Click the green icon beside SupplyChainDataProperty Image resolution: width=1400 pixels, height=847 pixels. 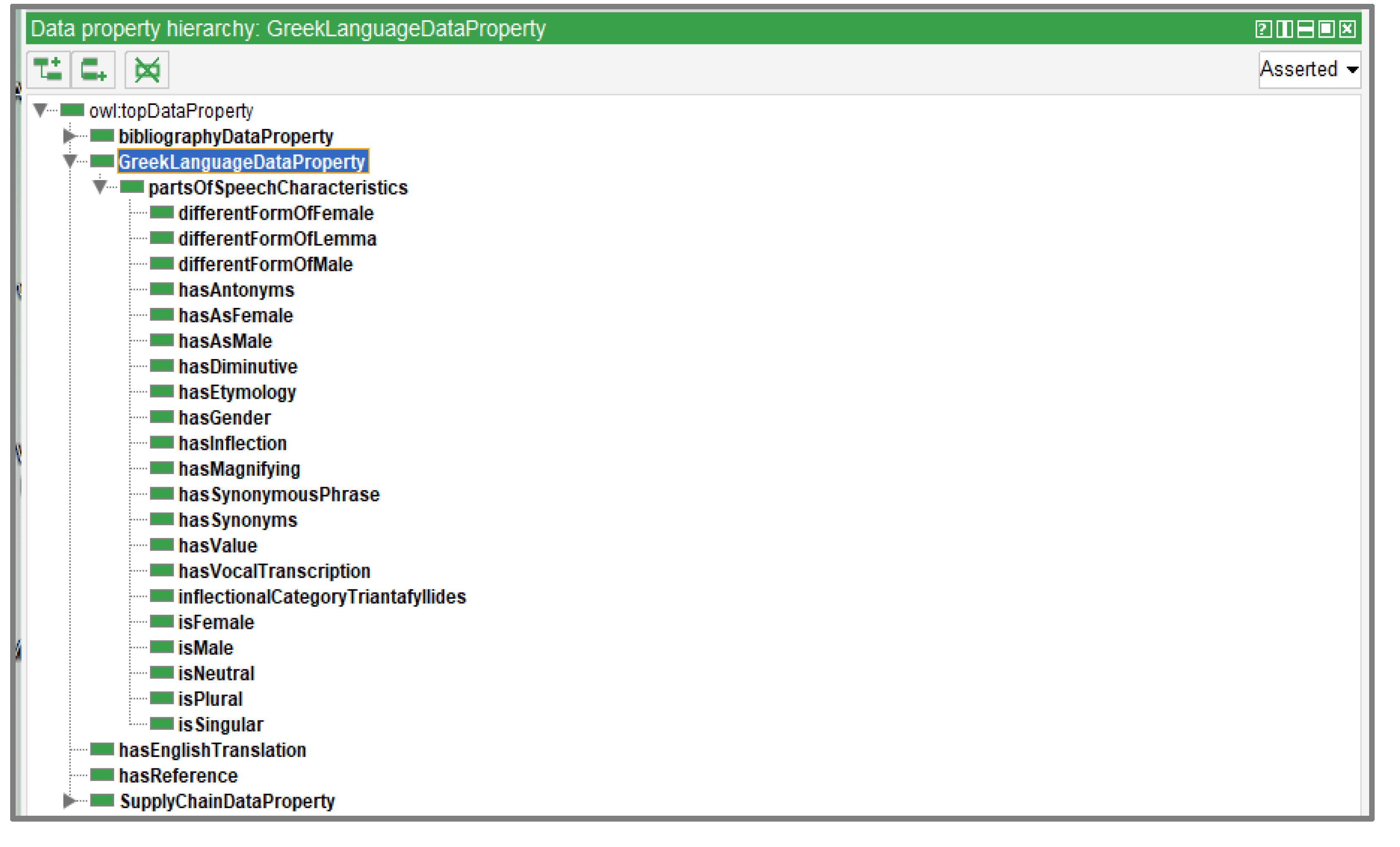102,800
